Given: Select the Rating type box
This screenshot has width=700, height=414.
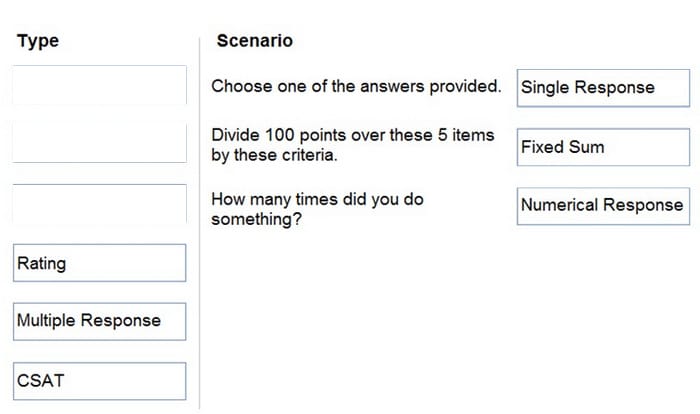Looking at the screenshot, I should click(100, 263).
